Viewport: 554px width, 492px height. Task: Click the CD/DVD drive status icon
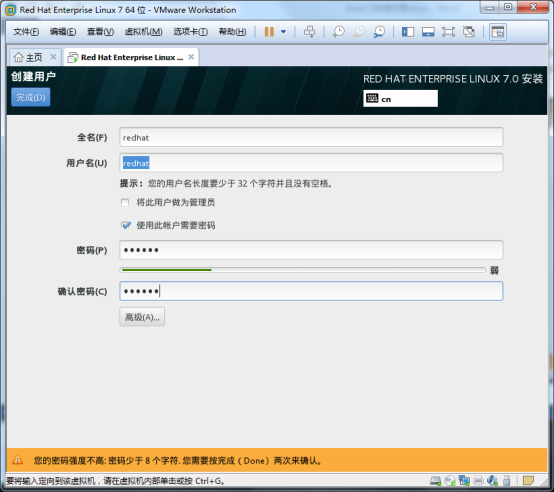(x=450, y=481)
